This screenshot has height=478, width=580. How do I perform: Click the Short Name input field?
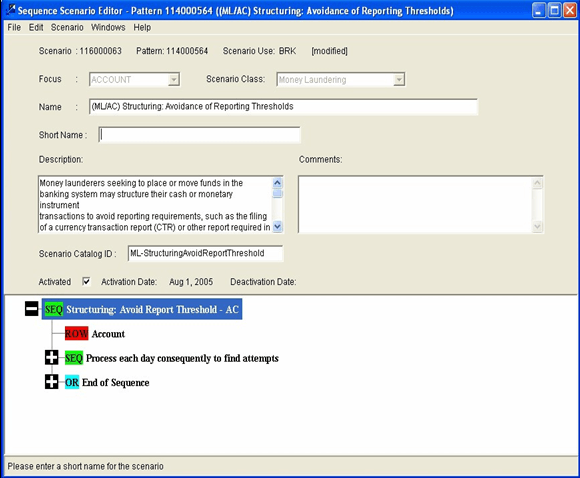click(x=199, y=135)
